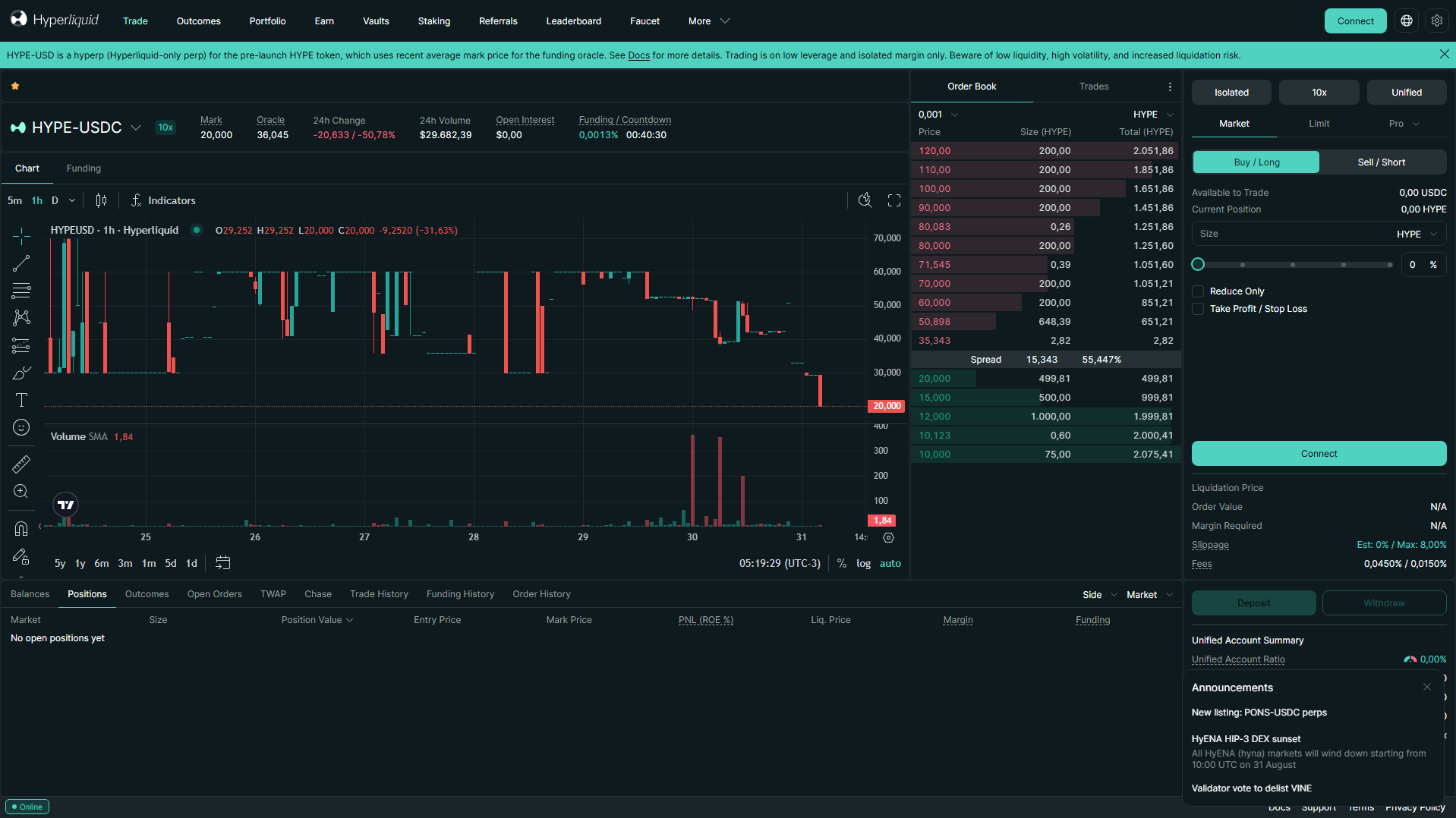Image resolution: width=1456 pixels, height=818 pixels.
Task: Open the 0,001 price grouping dropdown
Action: pyautogui.click(x=938, y=115)
